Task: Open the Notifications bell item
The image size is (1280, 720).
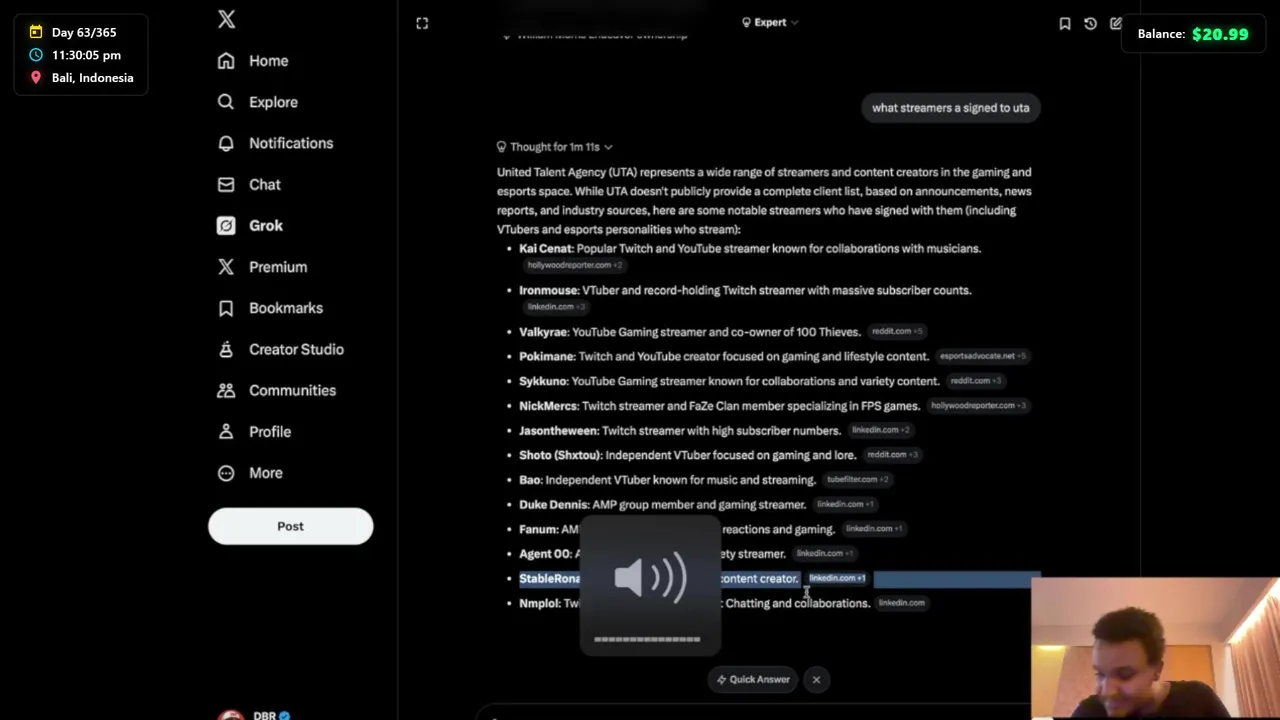Action: pyautogui.click(x=275, y=143)
